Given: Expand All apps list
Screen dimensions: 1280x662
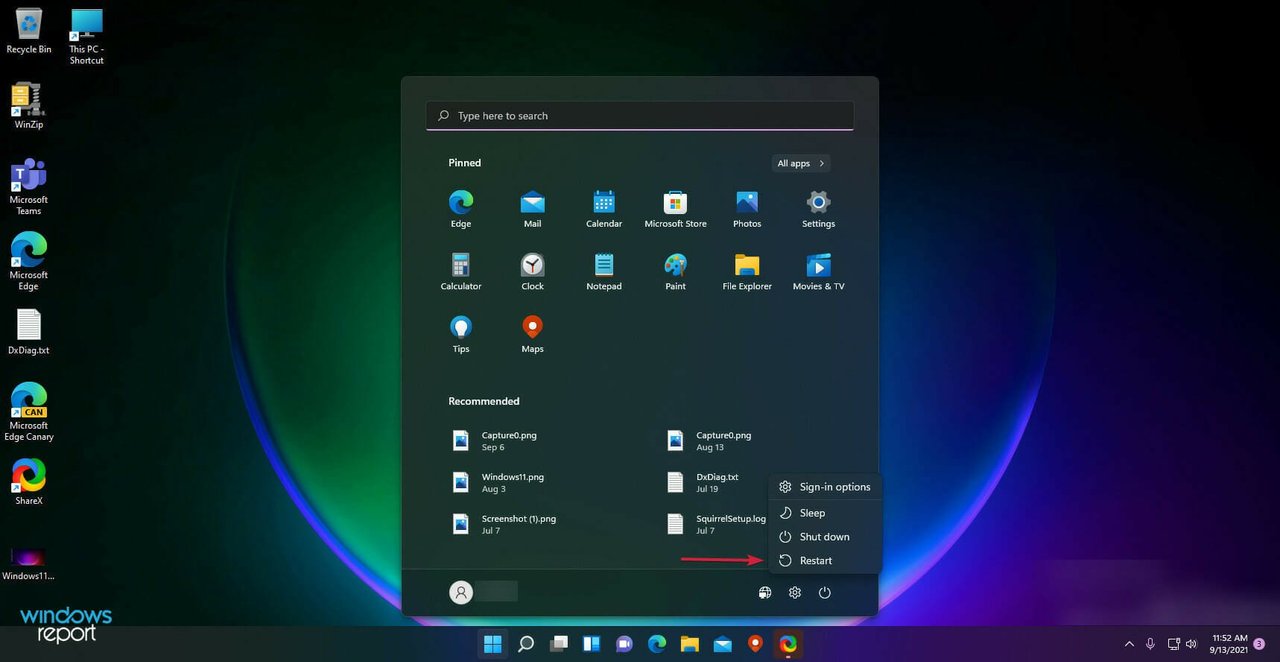Looking at the screenshot, I should click(x=801, y=163).
